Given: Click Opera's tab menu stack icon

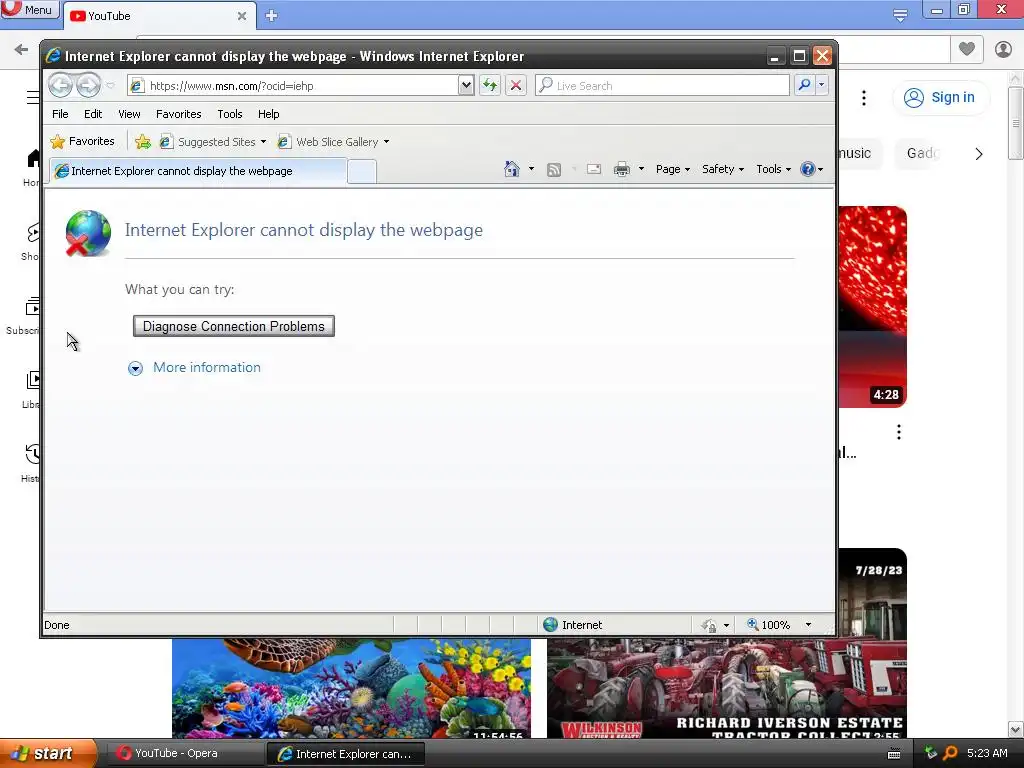Looking at the screenshot, I should [x=900, y=15].
